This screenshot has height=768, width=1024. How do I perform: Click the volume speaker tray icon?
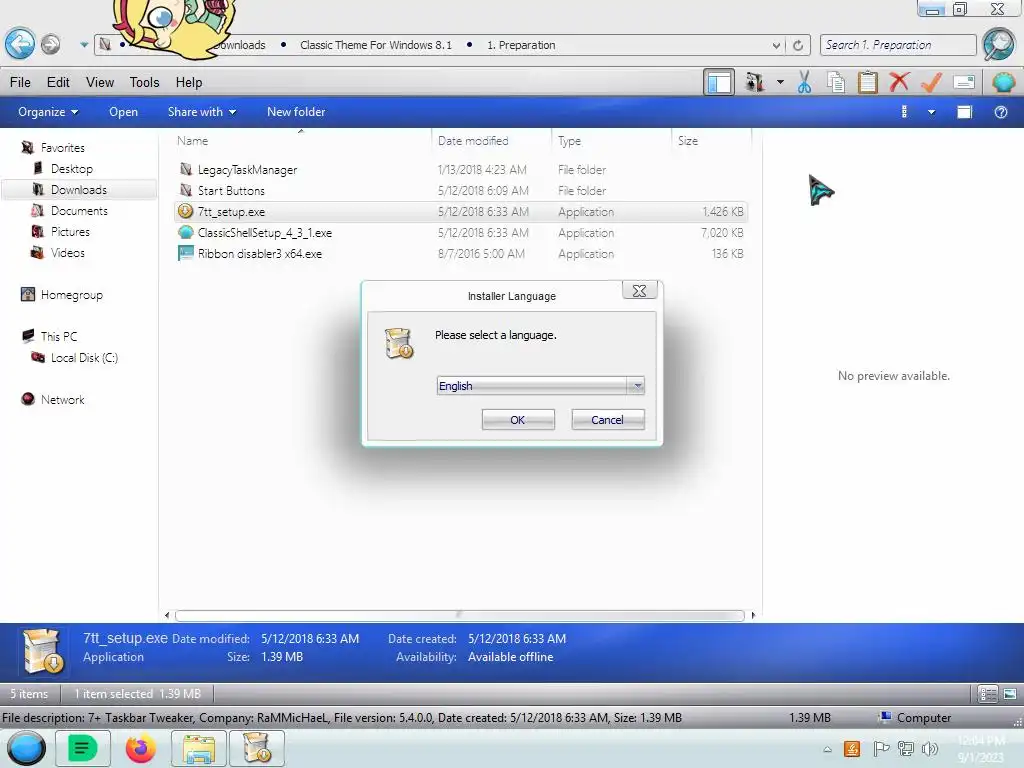(x=929, y=749)
